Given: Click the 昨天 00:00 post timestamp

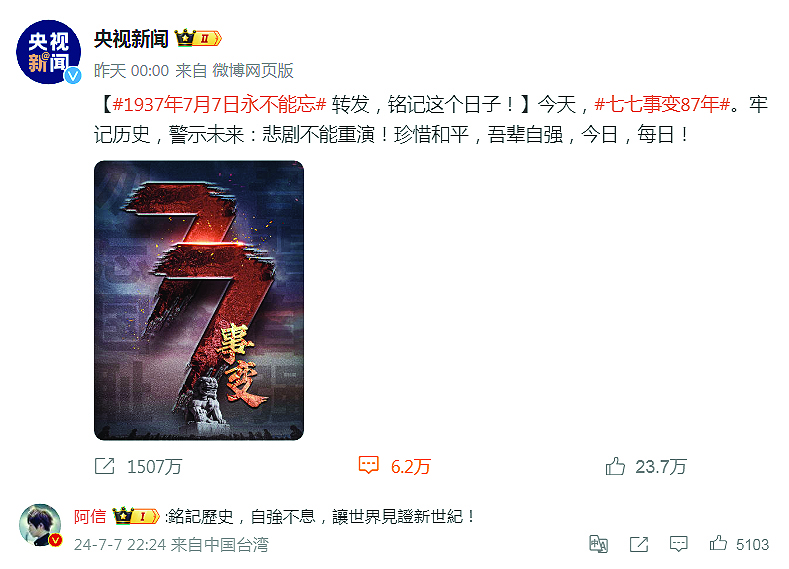Looking at the screenshot, I should (131, 70).
